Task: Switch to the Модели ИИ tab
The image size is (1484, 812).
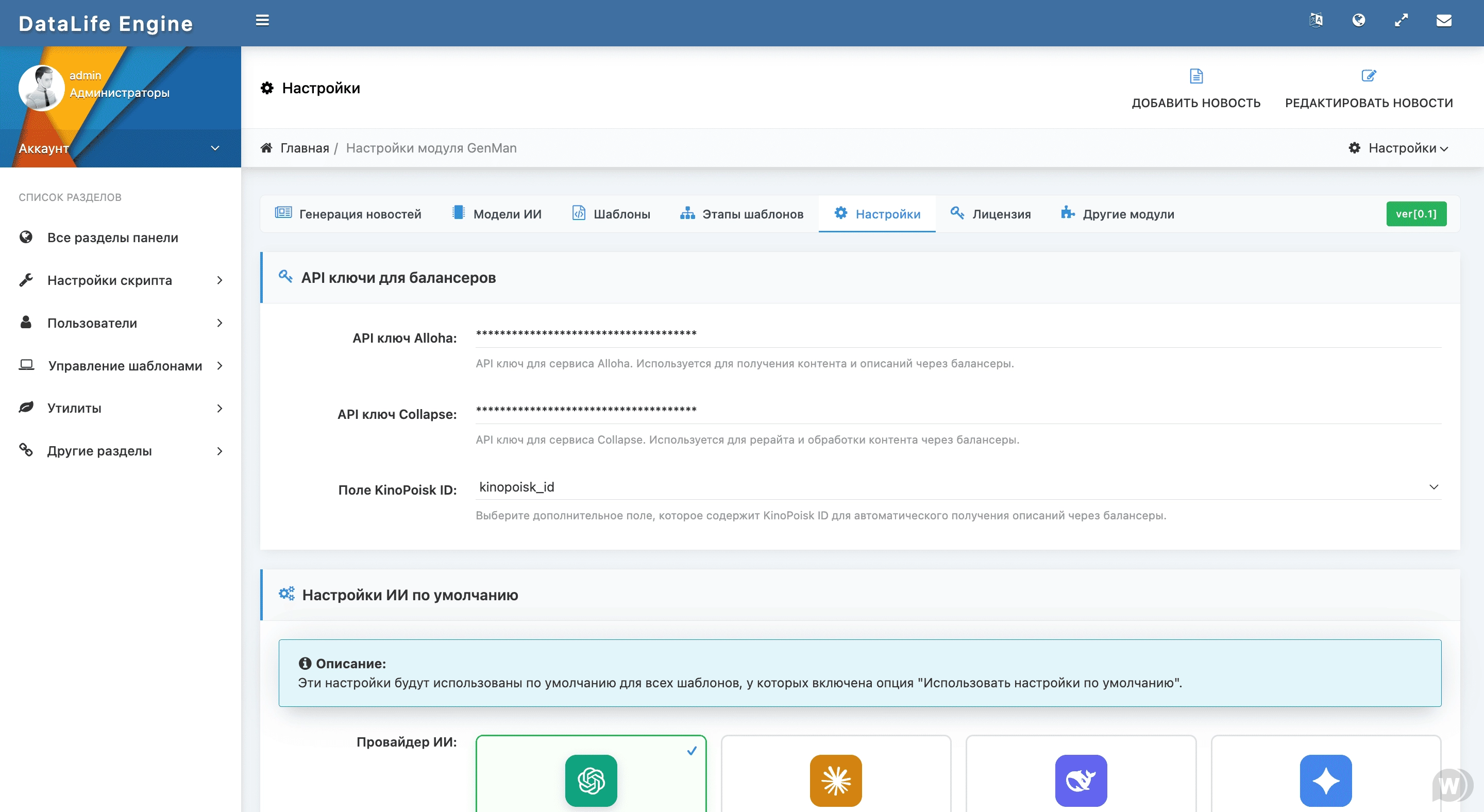Action: coord(497,214)
